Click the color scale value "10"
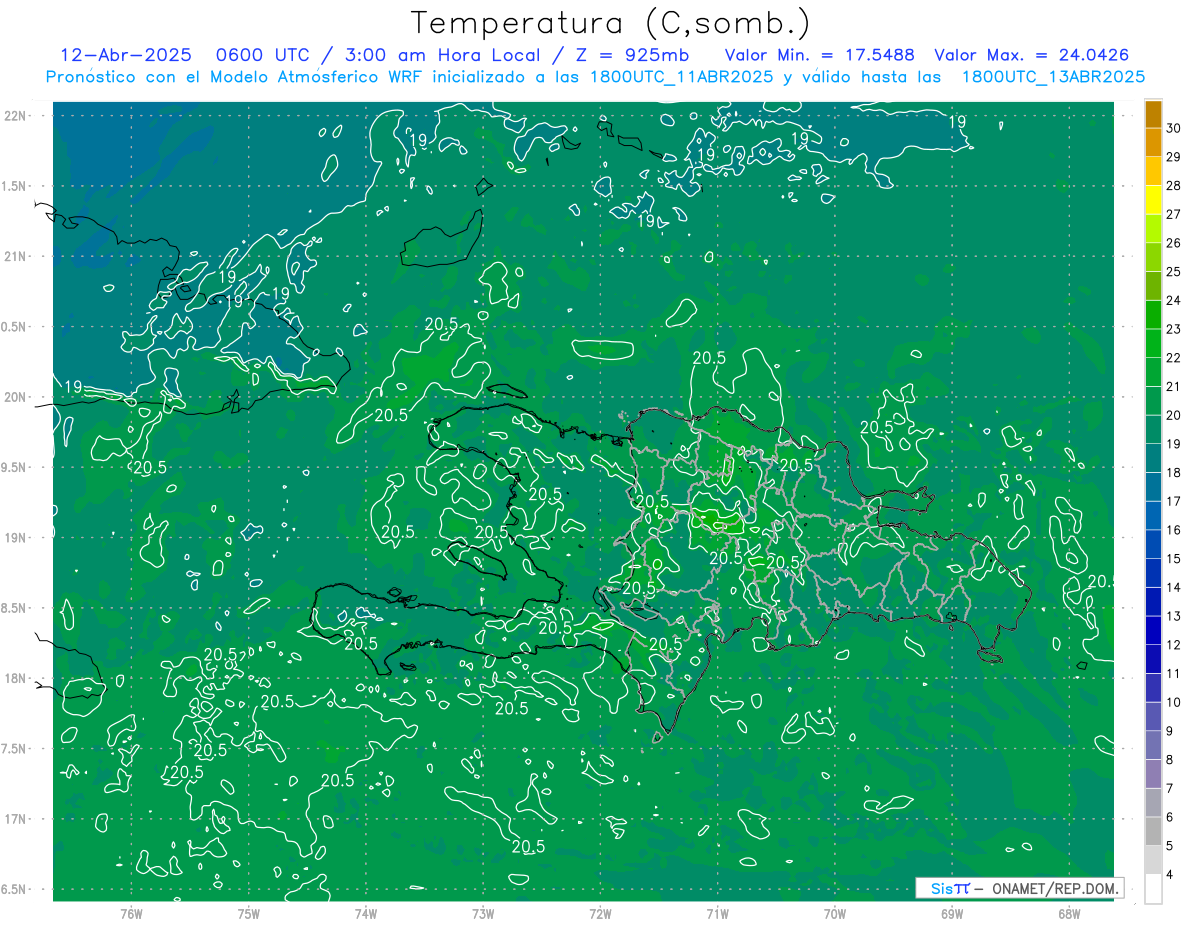The height and width of the screenshot is (927, 1200). click(1174, 702)
